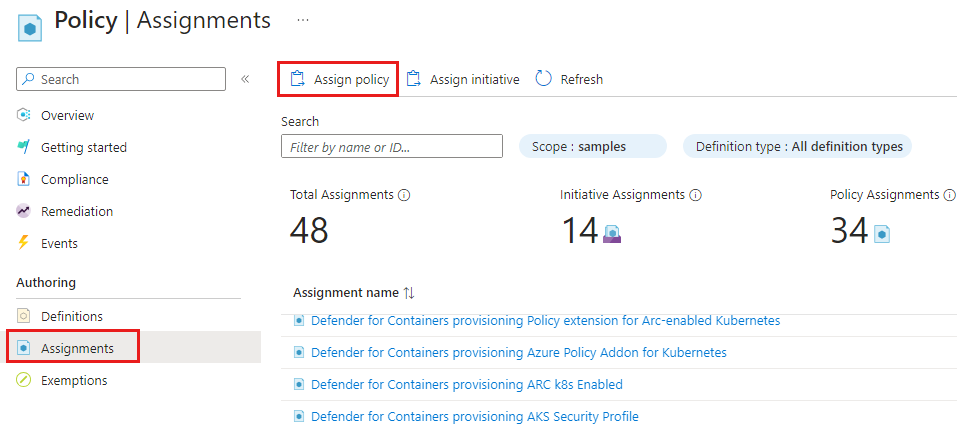Viewport: 957px width, 429px height.
Task: Click the Total Assignments info icon
Action: (x=404, y=195)
